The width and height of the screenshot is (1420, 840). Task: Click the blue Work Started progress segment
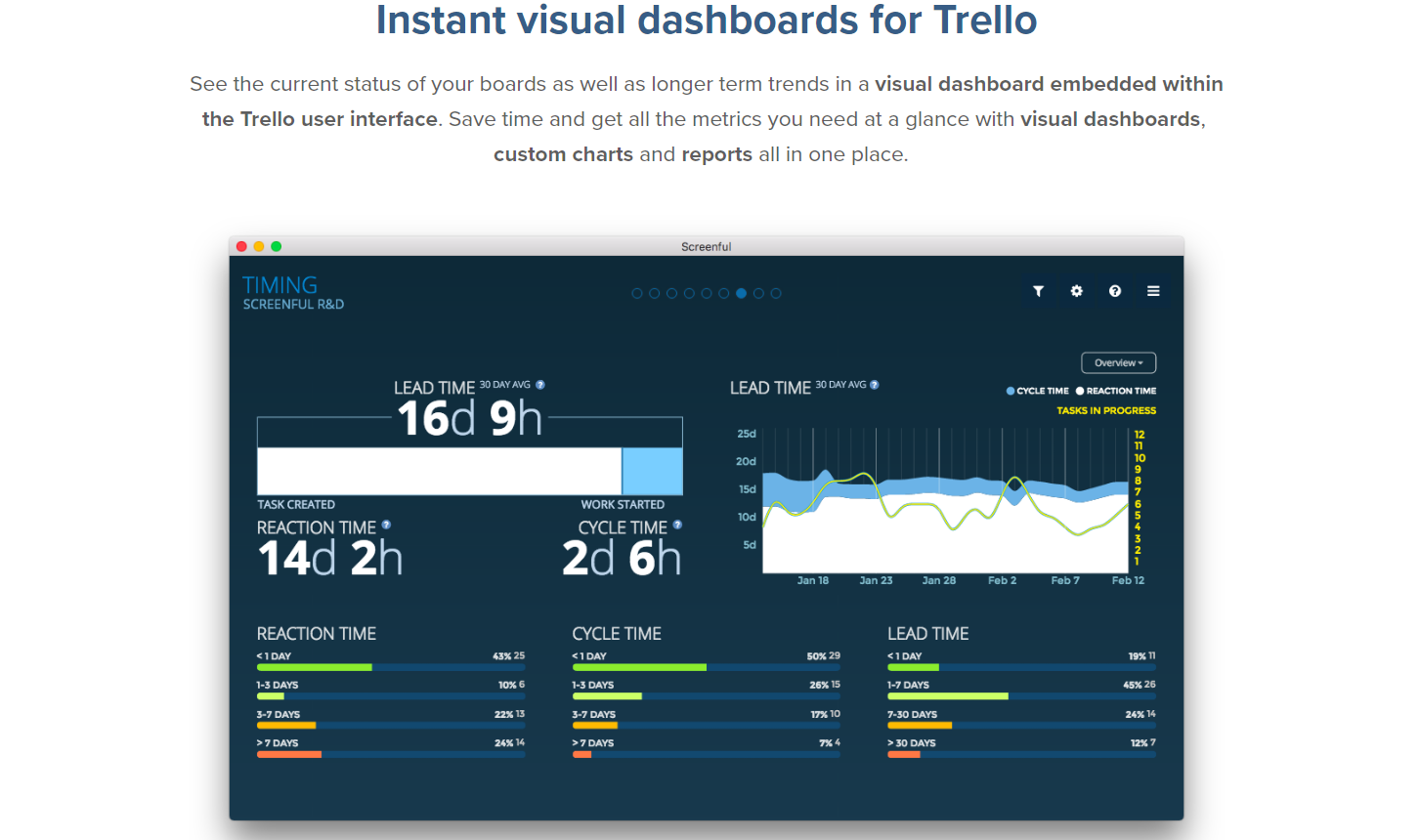point(651,471)
